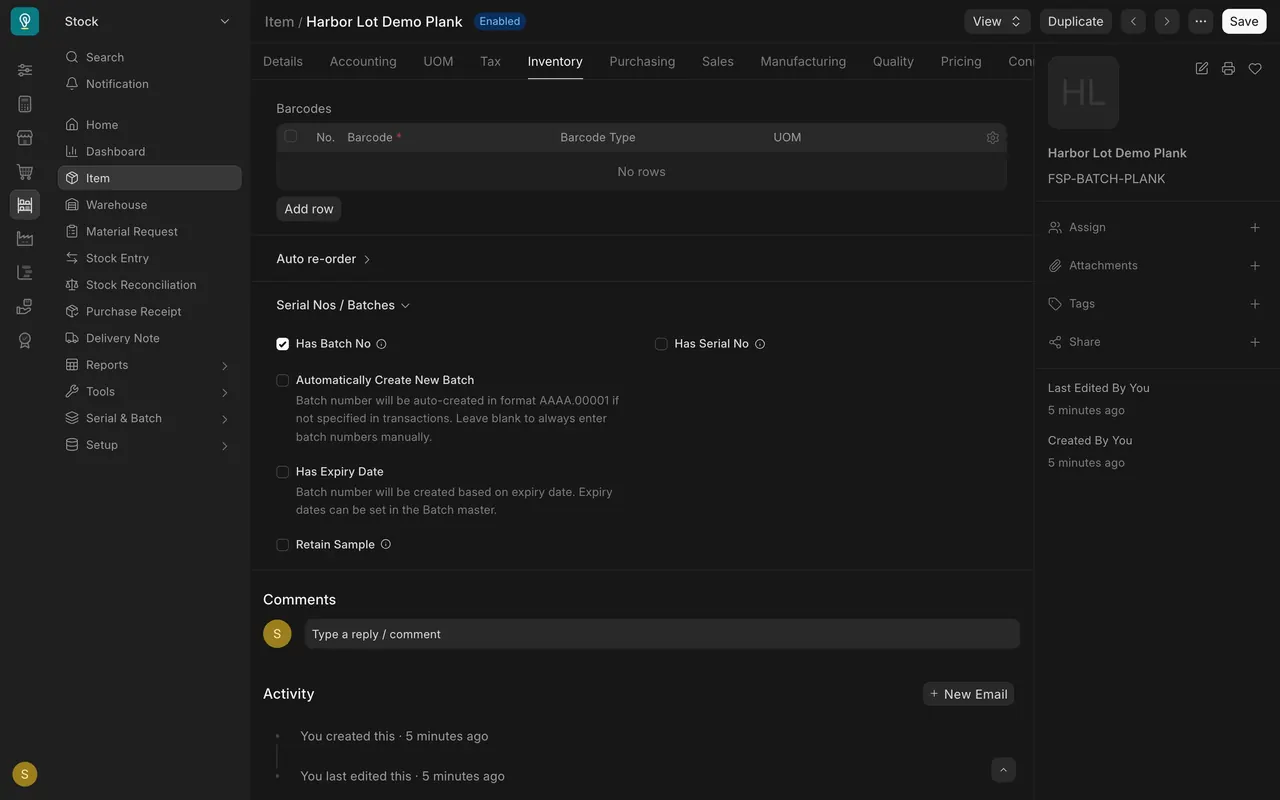Viewport: 1280px width, 800px height.
Task: Expand the Auto re-order section
Action: [x=324, y=259]
